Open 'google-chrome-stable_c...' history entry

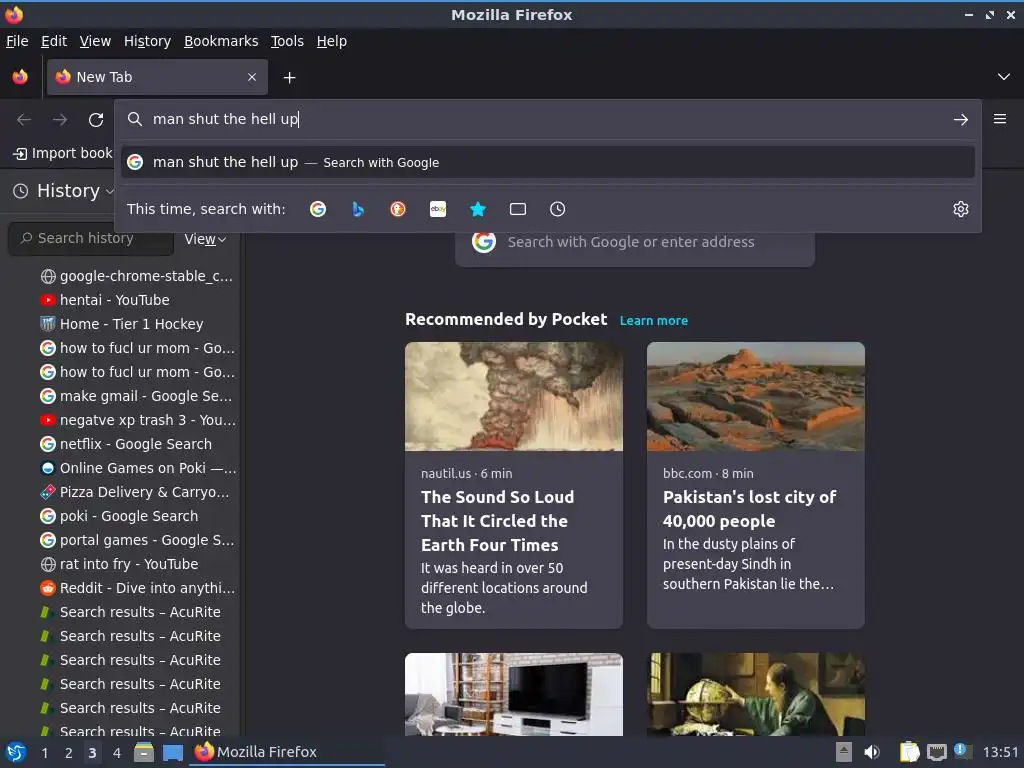point(136,276)
